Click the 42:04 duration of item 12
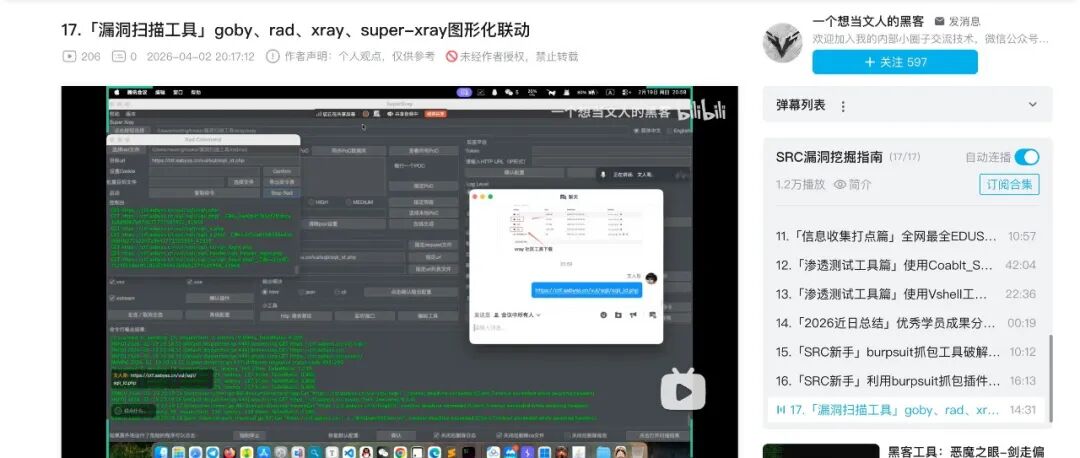This screenshot has height=458, width=1080. coord(1021,265)
